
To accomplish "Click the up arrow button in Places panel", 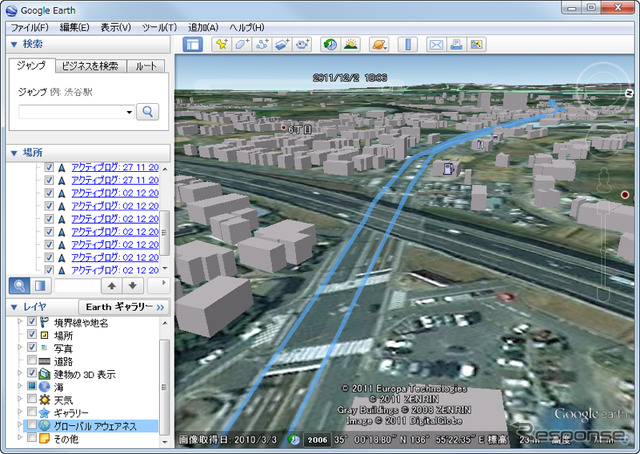I will click(x=111, y=286).
